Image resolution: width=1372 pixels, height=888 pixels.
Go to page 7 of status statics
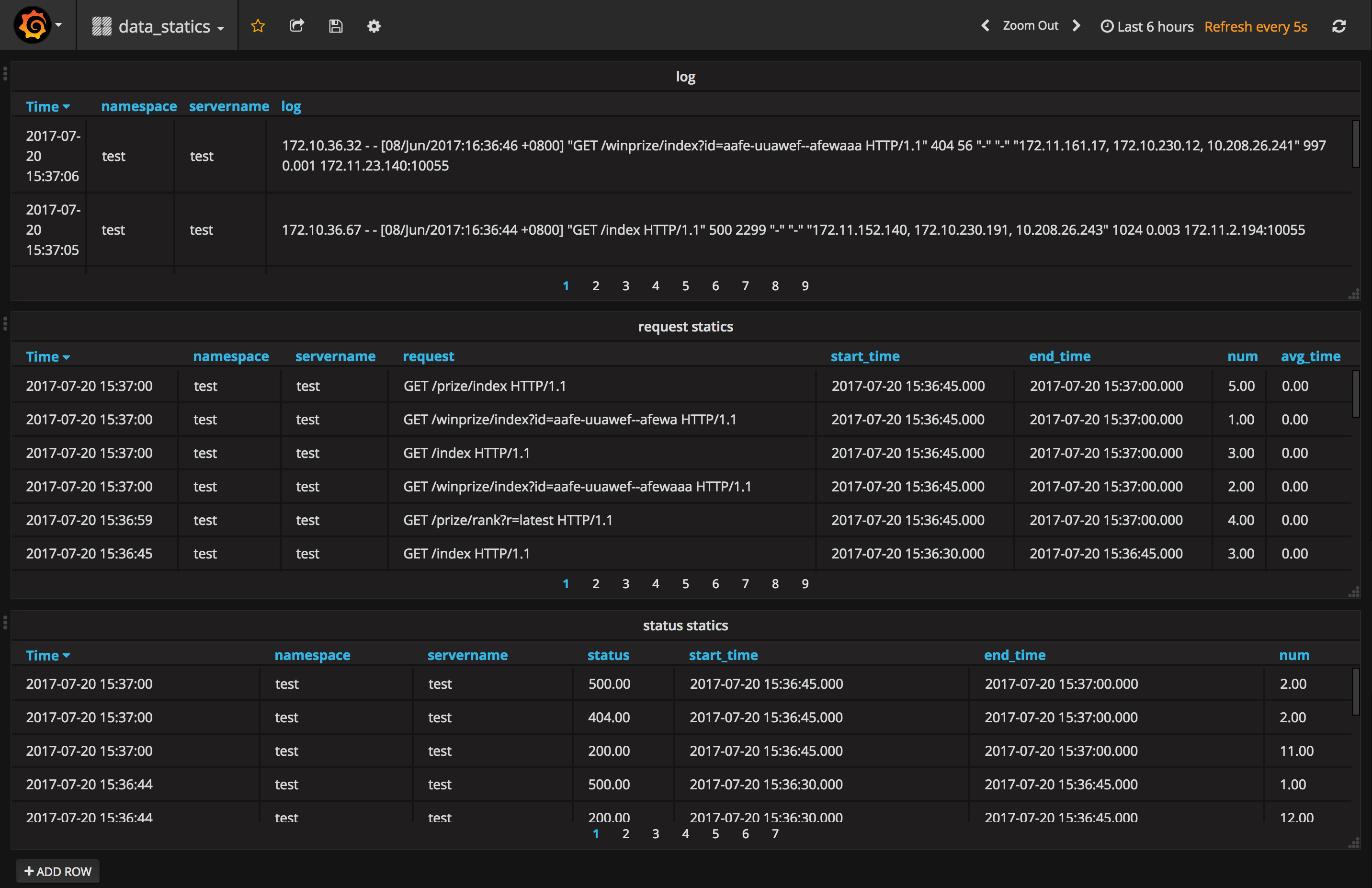coord(775,834)
